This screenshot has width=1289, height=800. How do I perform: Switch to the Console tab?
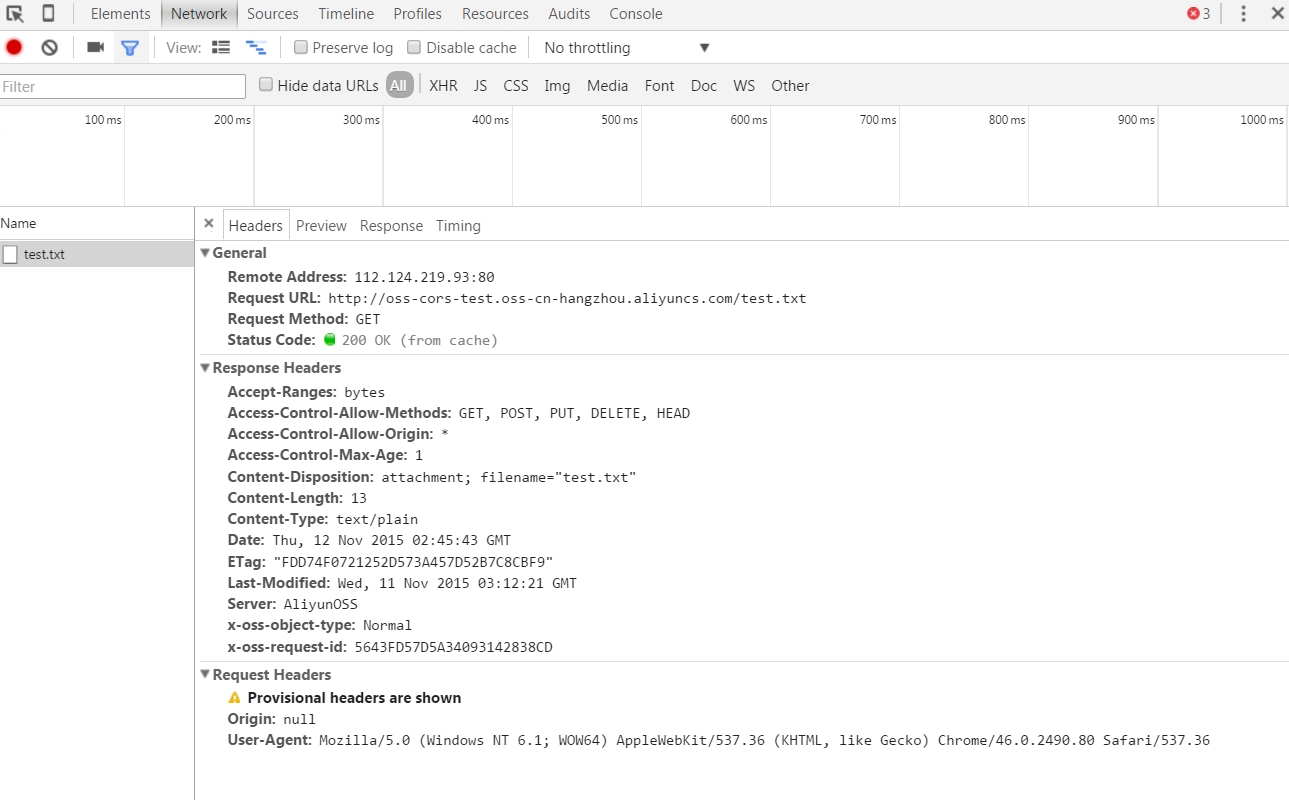[635, 14]
